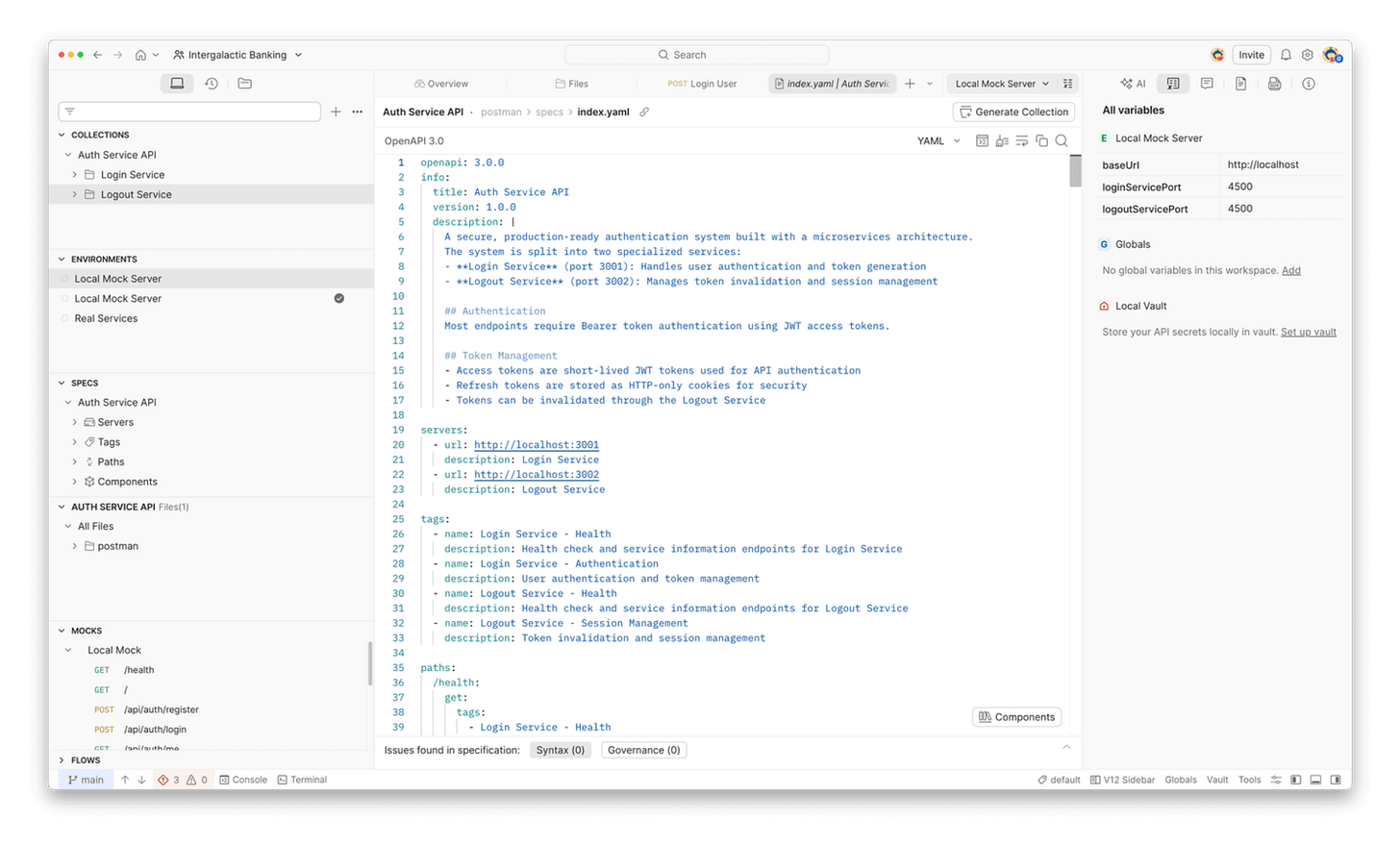The image size is (1400, 846).
Task: Toggle word wrap icon in editor toolbar
Action: pyautogui.click(x=1021, y=140)
